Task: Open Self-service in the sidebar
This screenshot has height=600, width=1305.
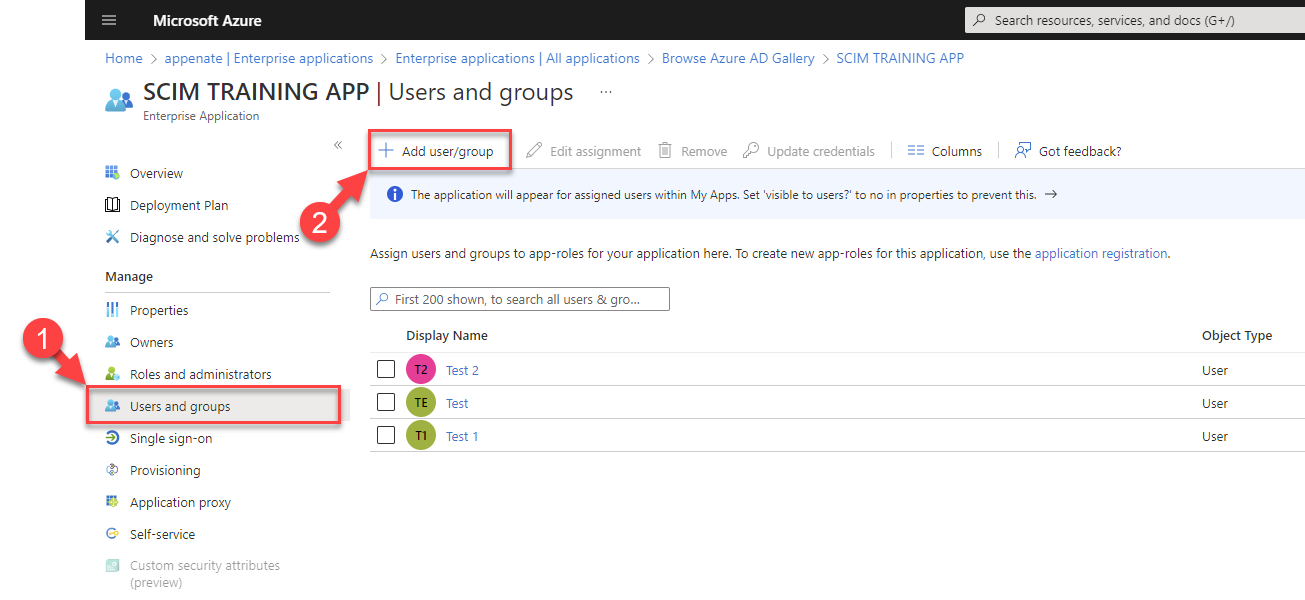Action: pos(163,534)
